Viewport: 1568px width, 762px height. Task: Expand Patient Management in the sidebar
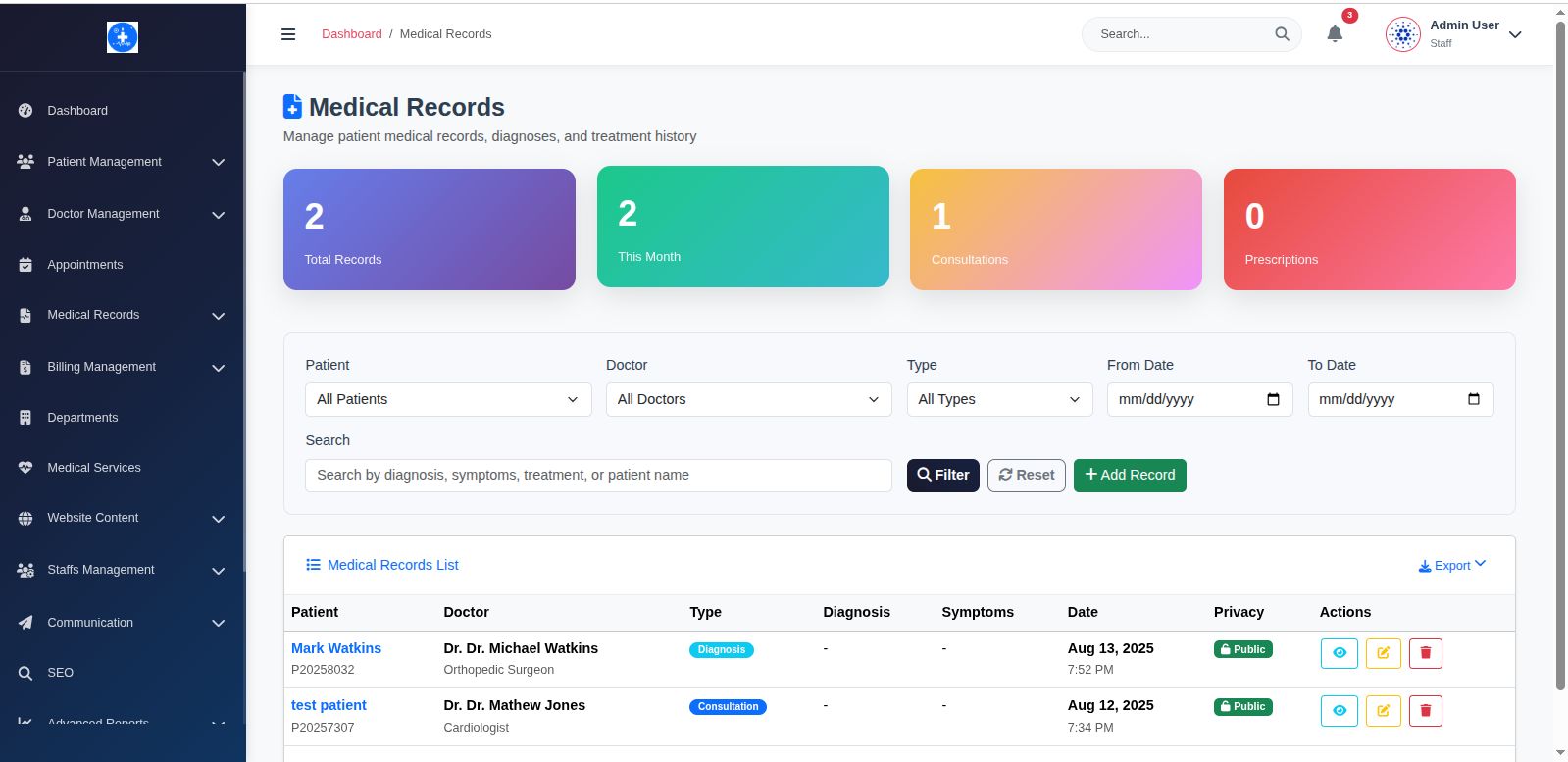tap(122, 162)
